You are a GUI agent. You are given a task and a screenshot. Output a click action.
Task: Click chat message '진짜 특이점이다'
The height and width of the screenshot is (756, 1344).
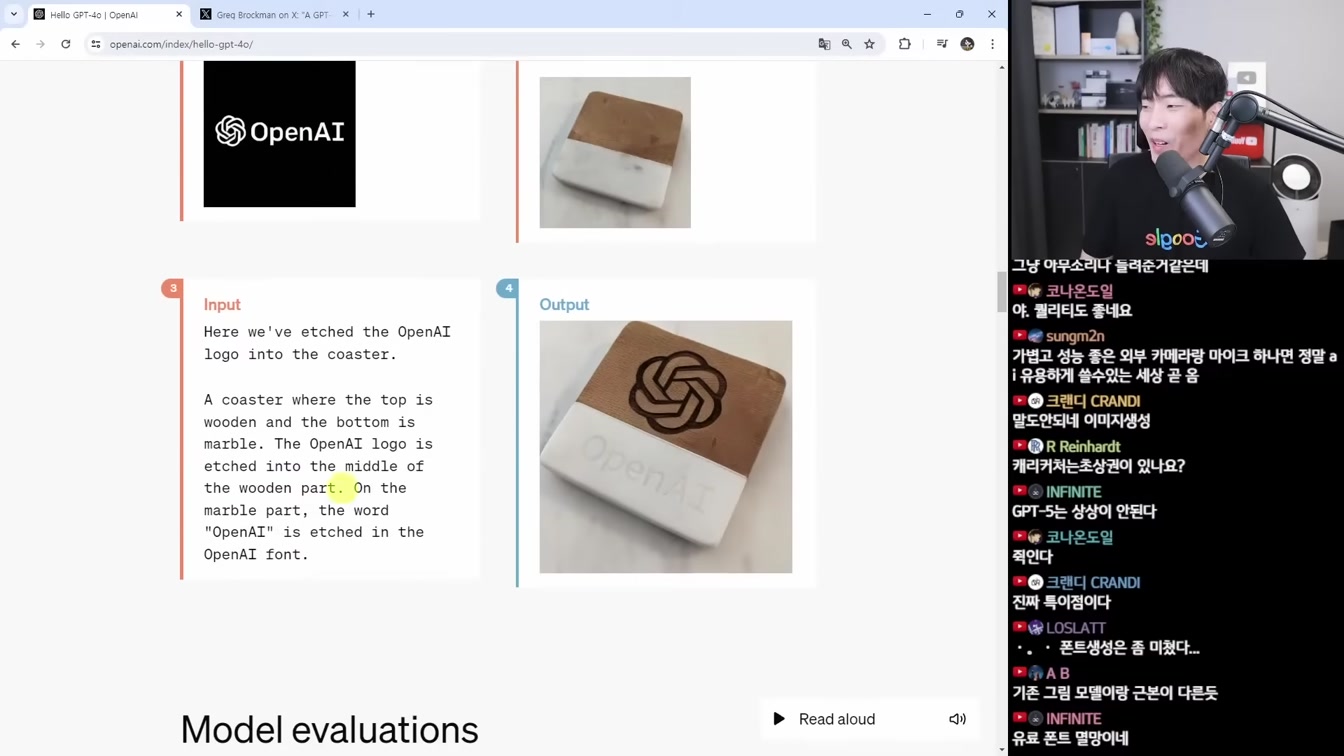1062,603
